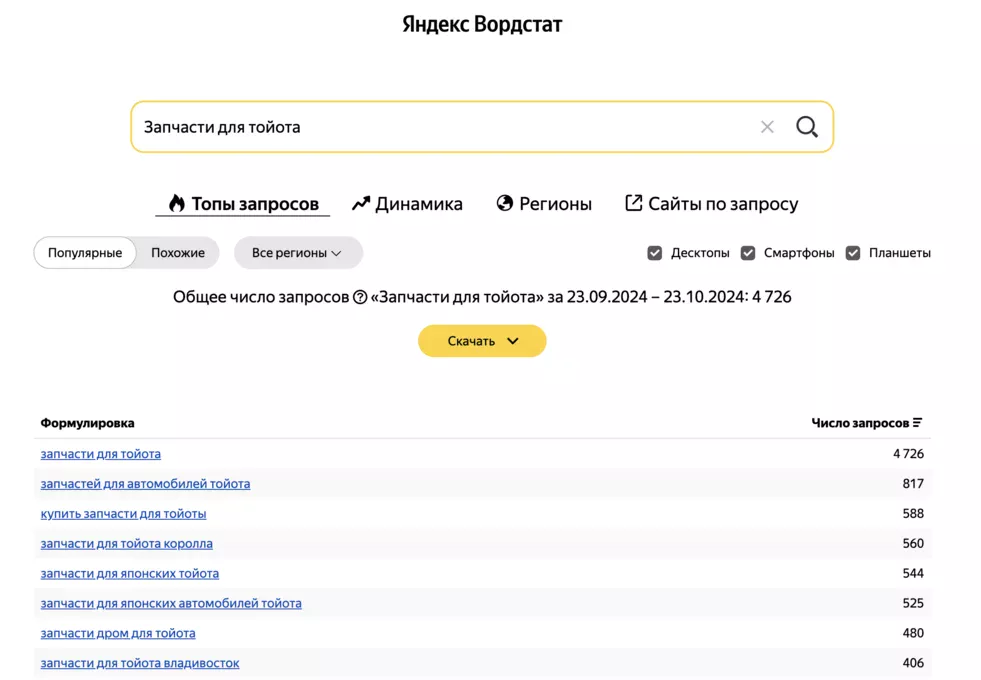Image resolution: width=981 pixels, height=680 pixels.
Task: Open the Топы запросов tab
Action: click(x=243, y=203)
